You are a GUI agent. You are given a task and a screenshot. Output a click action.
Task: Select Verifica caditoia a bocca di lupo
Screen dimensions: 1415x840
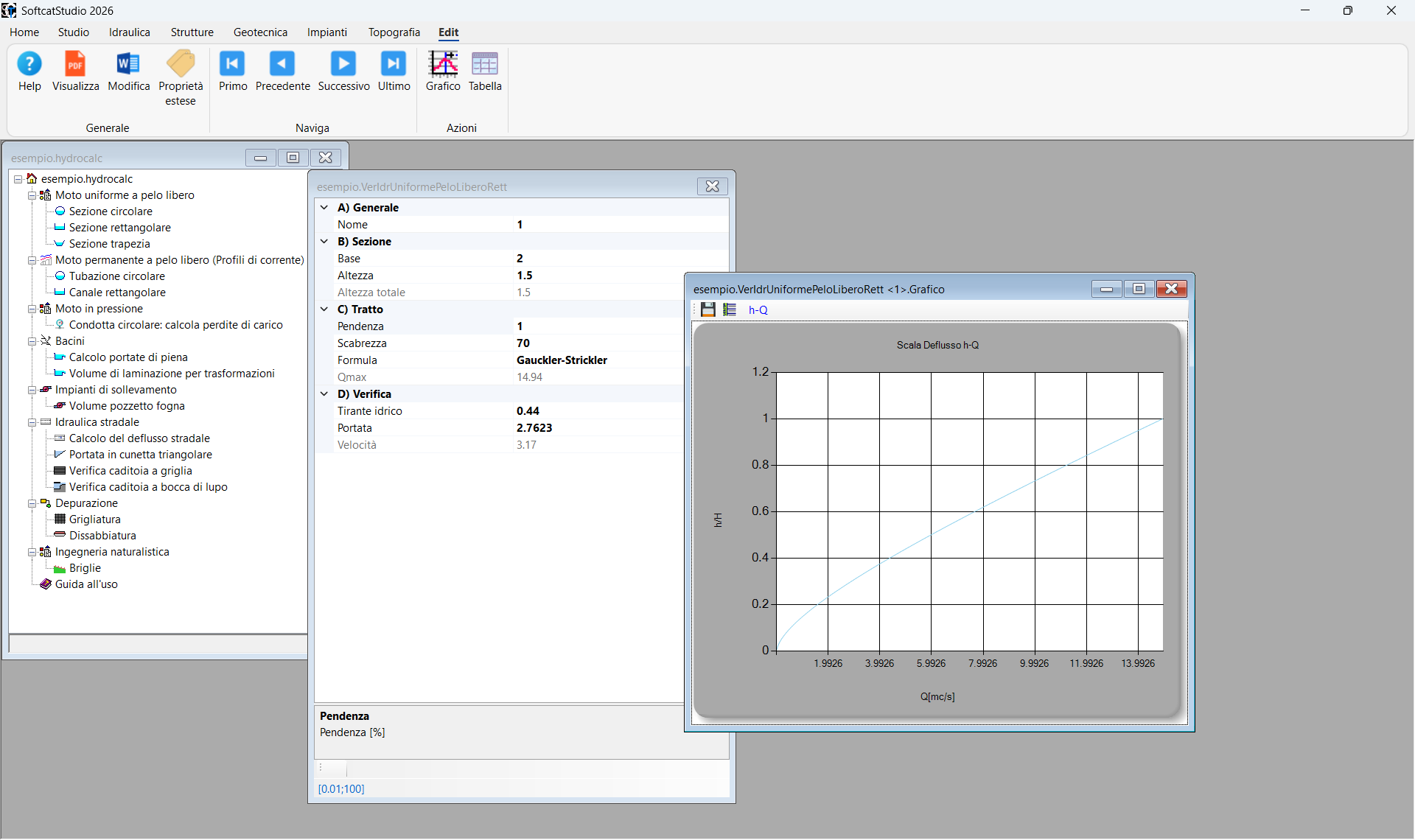pyautogui.click(x=148, y=487)
